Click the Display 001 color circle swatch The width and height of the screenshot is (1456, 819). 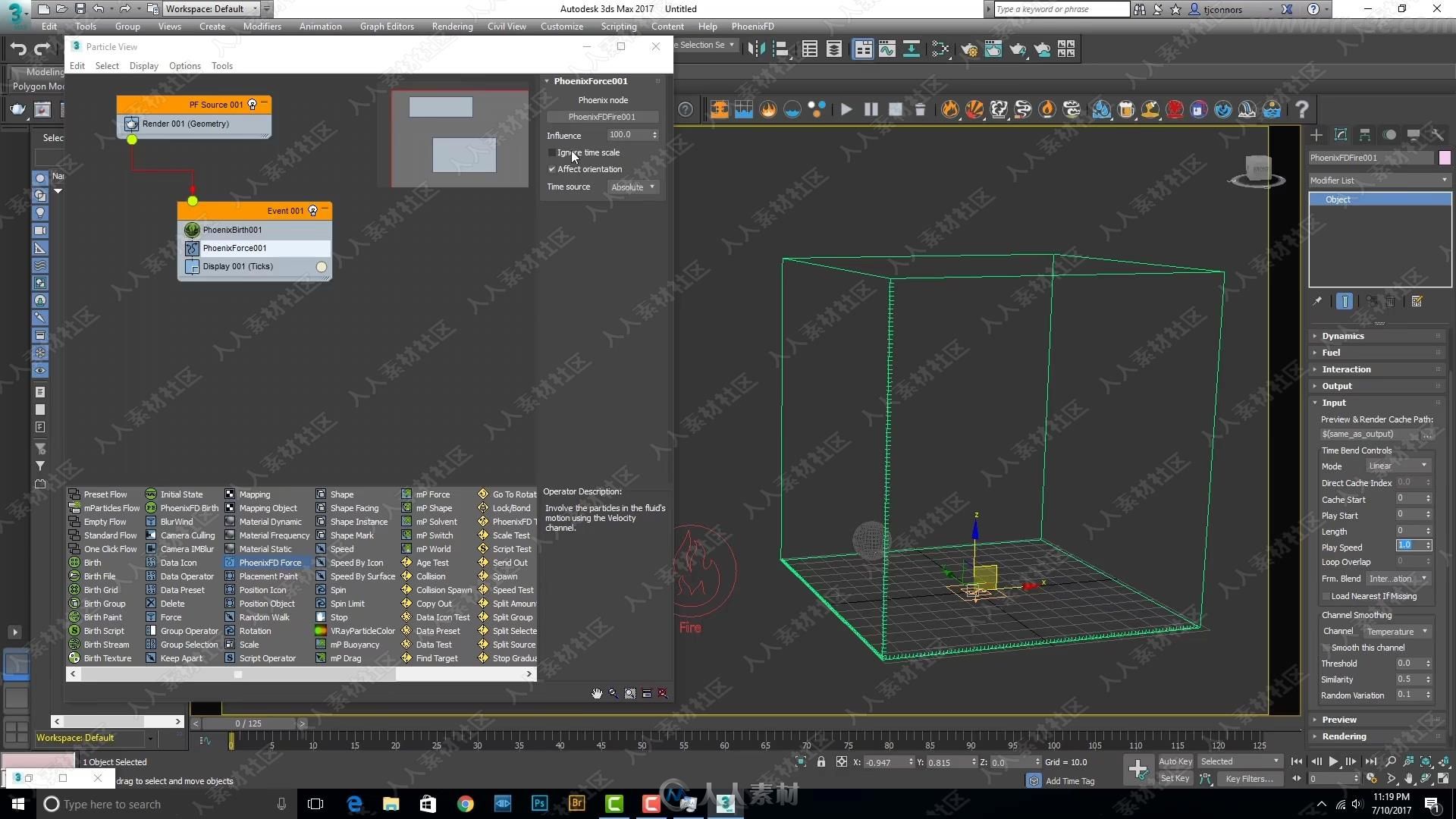click(322, 266)
